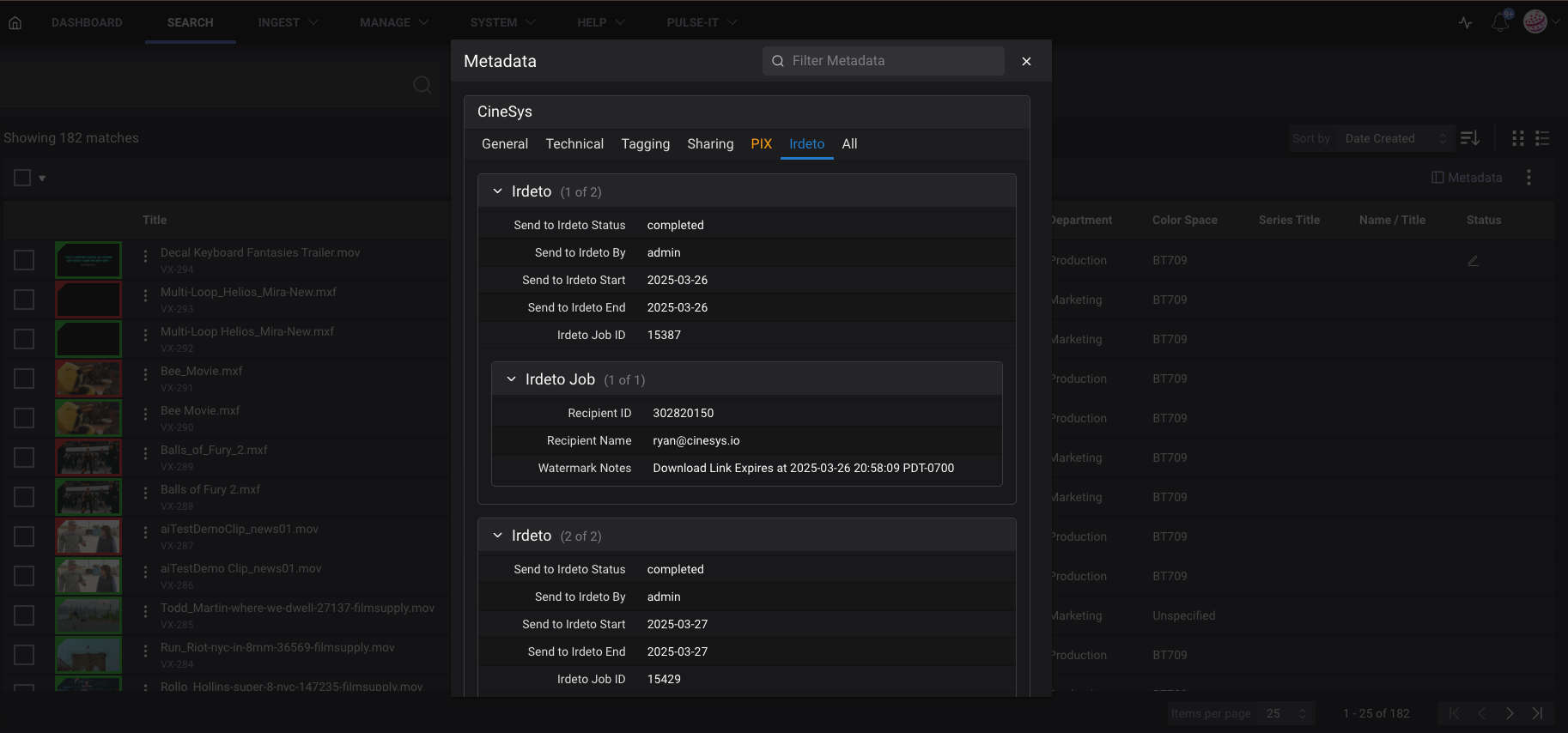The width and height of the screenshot is (1568, 733).
Task: Toggle sort direction icon
Action: click(x=1469, y=138)
